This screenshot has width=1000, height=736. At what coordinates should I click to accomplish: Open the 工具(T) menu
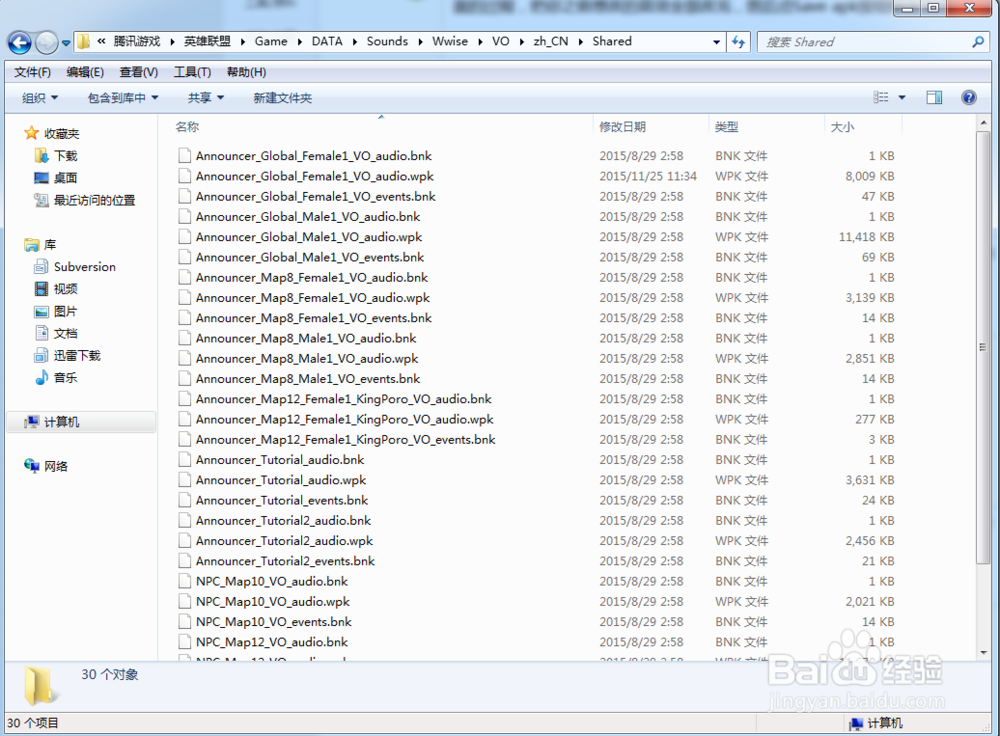(x=193, y=72)
